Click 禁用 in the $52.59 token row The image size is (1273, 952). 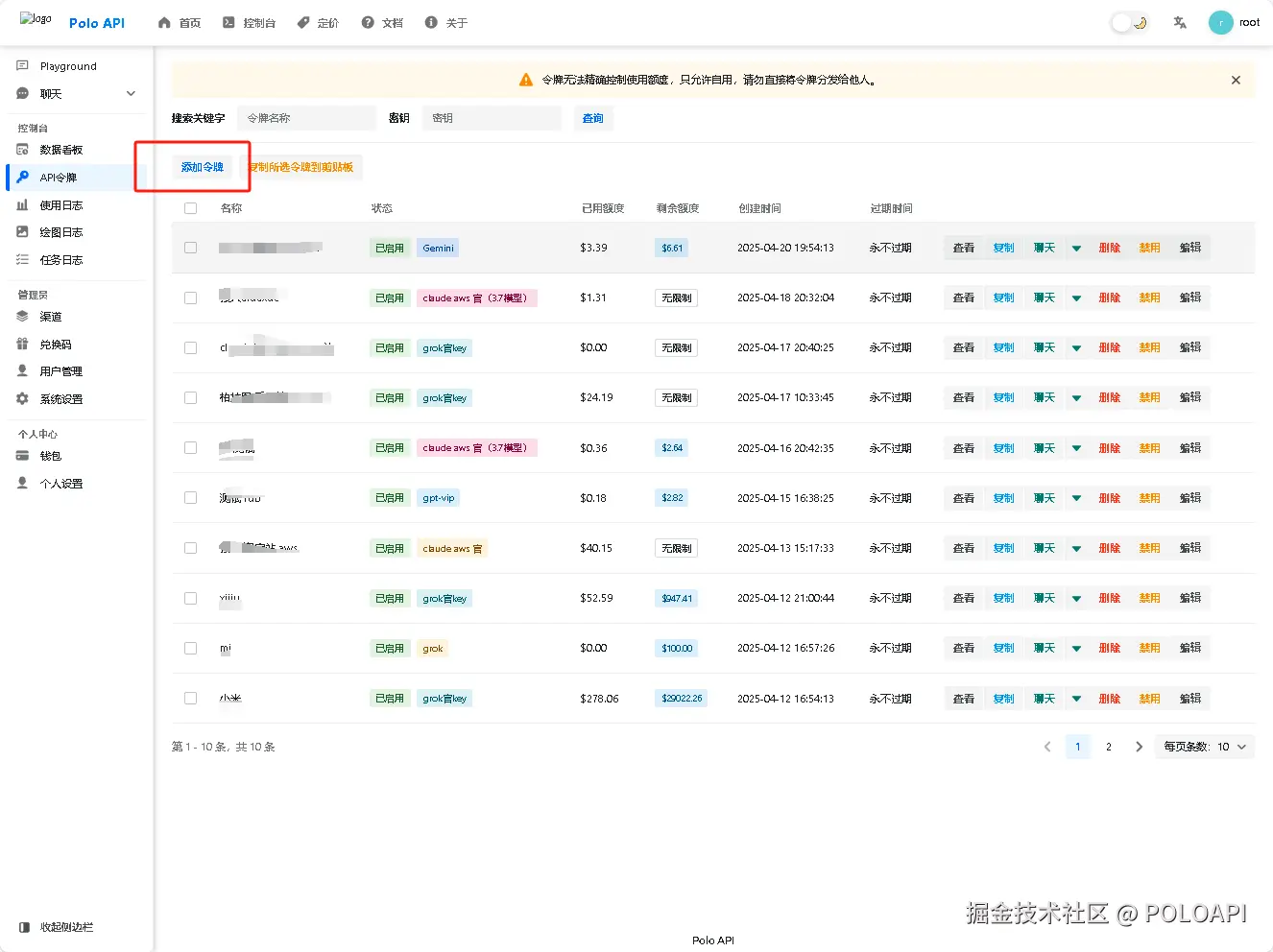tap(1150, 598)
